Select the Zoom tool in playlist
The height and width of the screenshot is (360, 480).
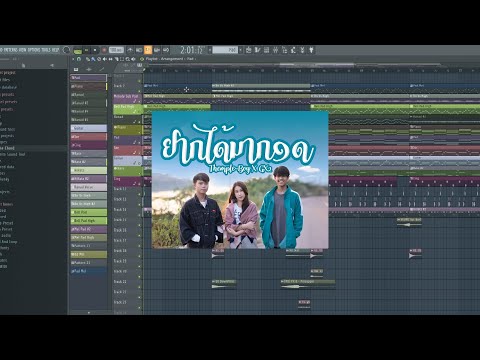coord(128,59)
